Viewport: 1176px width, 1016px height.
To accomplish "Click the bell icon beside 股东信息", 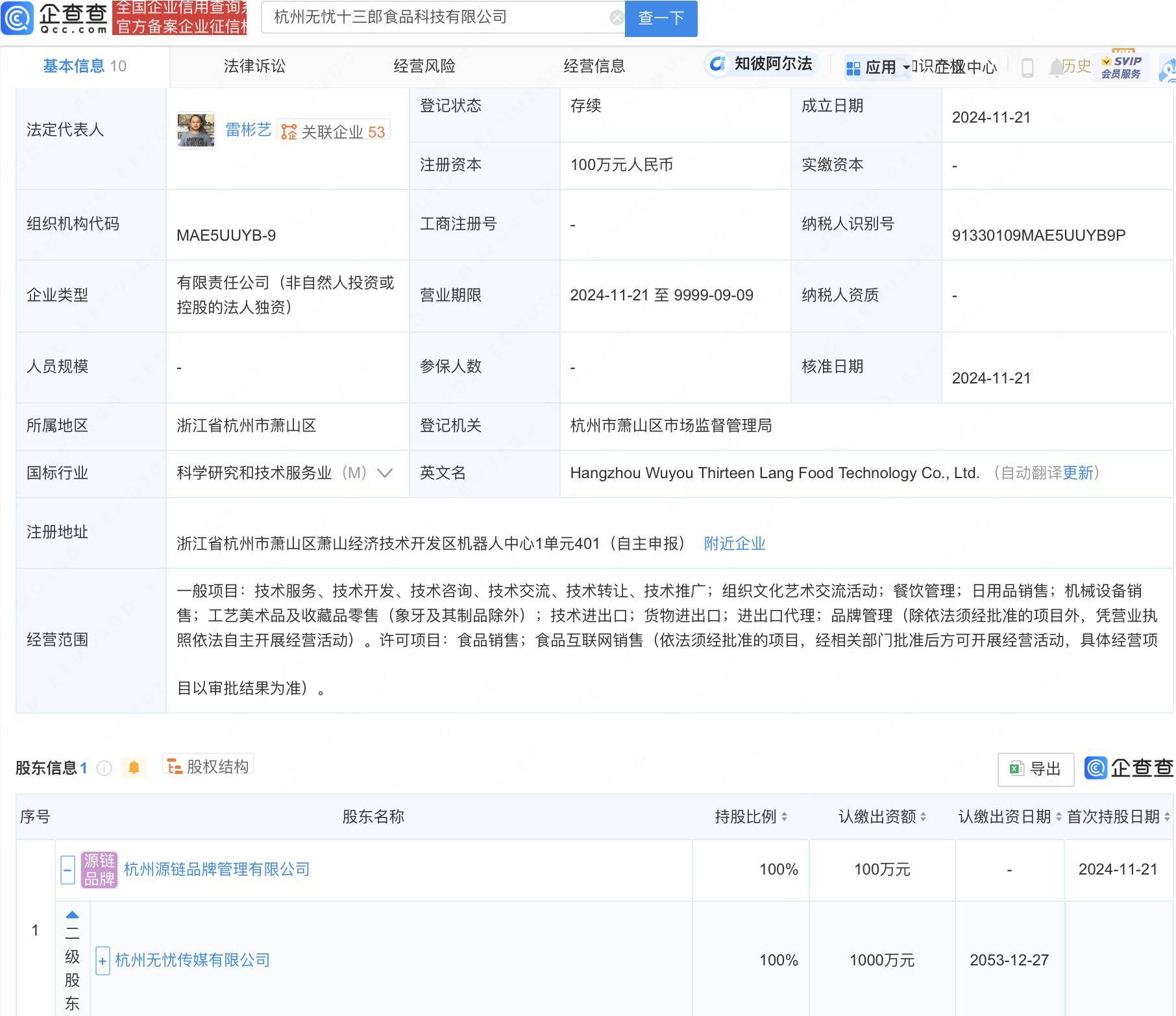I will click(134, 767).
